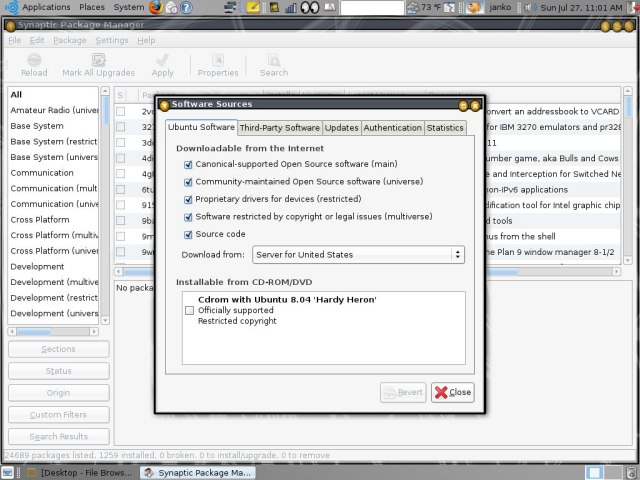
Task: Uncheck Software restricted by copyright (multiverse)
Action: (188, 217)
